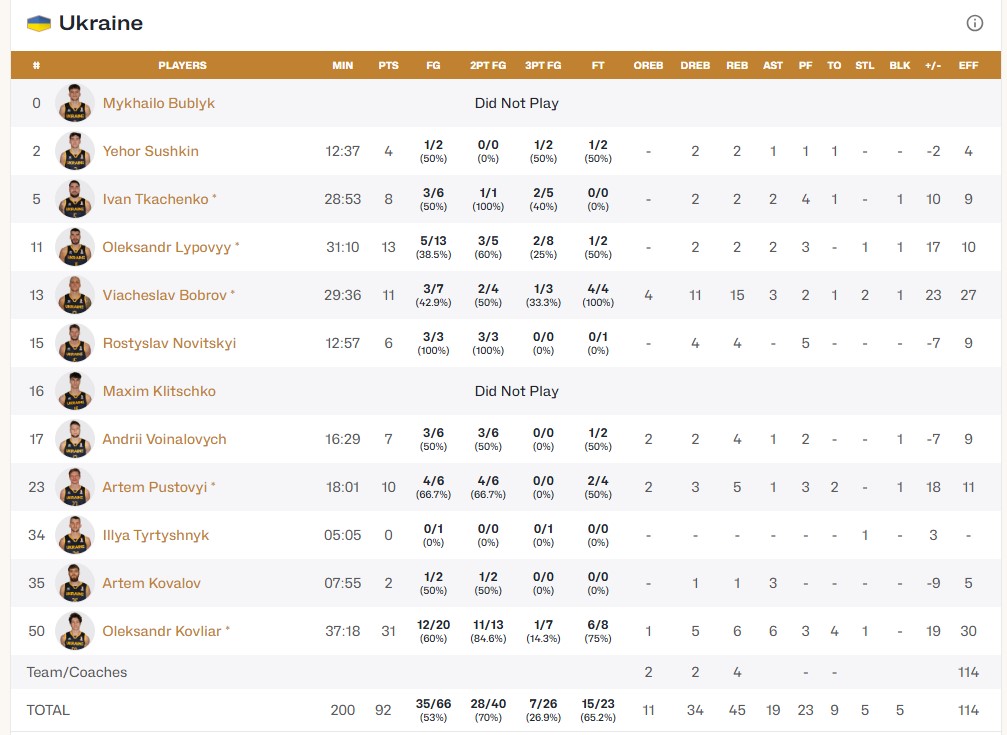This screenshot has width=1007, height=735.
Task: Open Mykhailo Bublyk player profile
Action: [159, 103]
